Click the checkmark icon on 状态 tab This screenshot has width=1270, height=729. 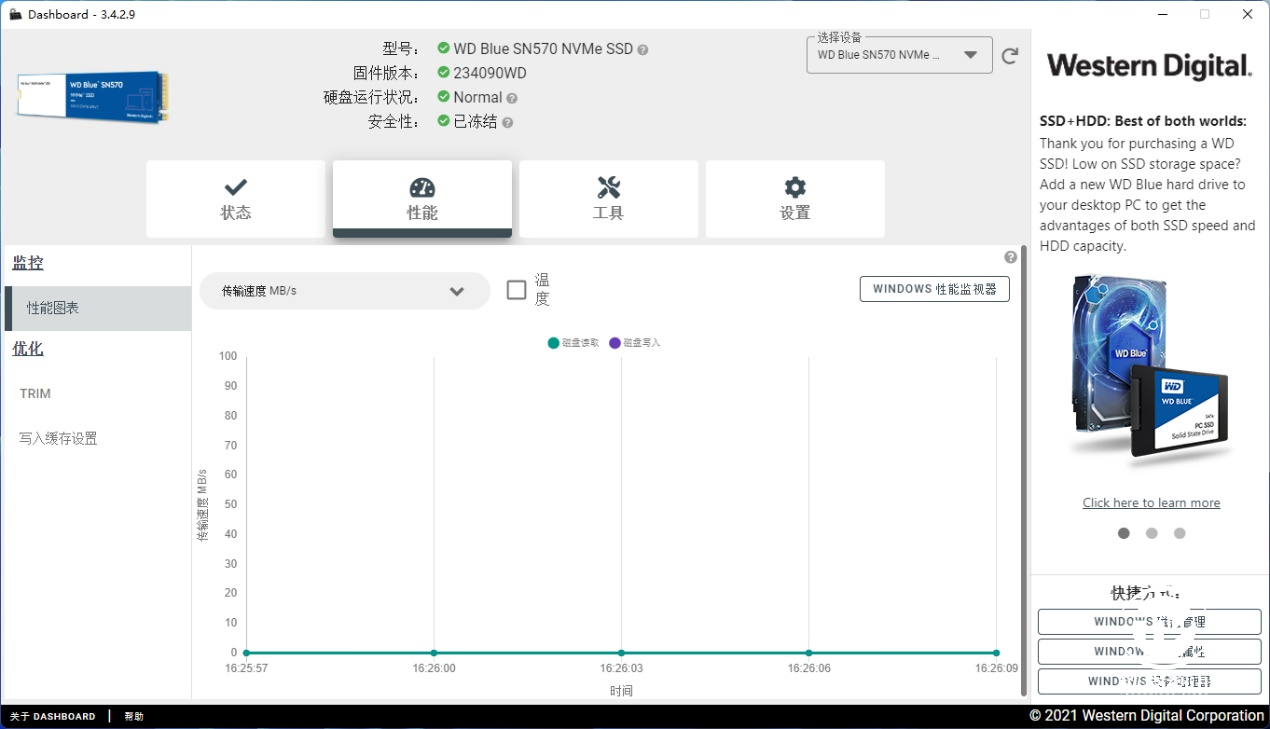tap(236, 187)
